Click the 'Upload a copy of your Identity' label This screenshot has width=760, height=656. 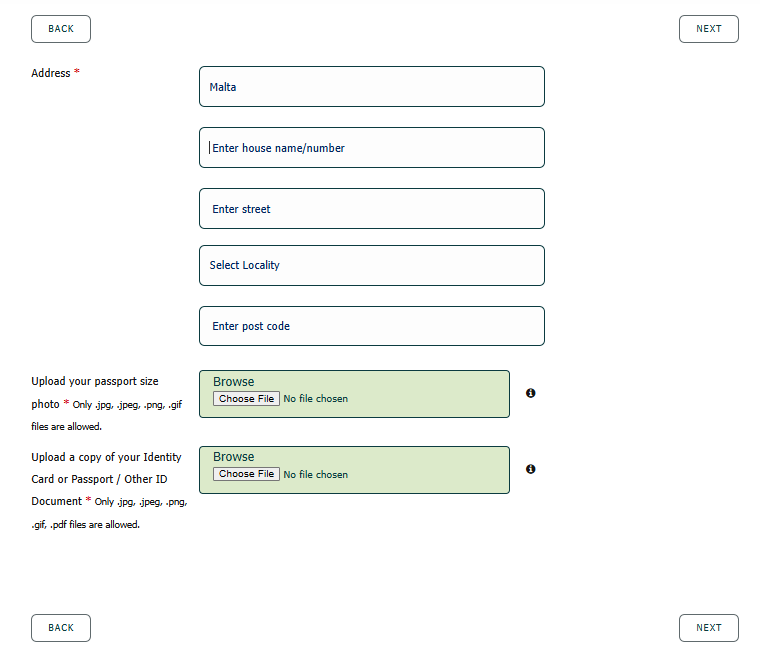pyautogui.click(x=106, y=457)
